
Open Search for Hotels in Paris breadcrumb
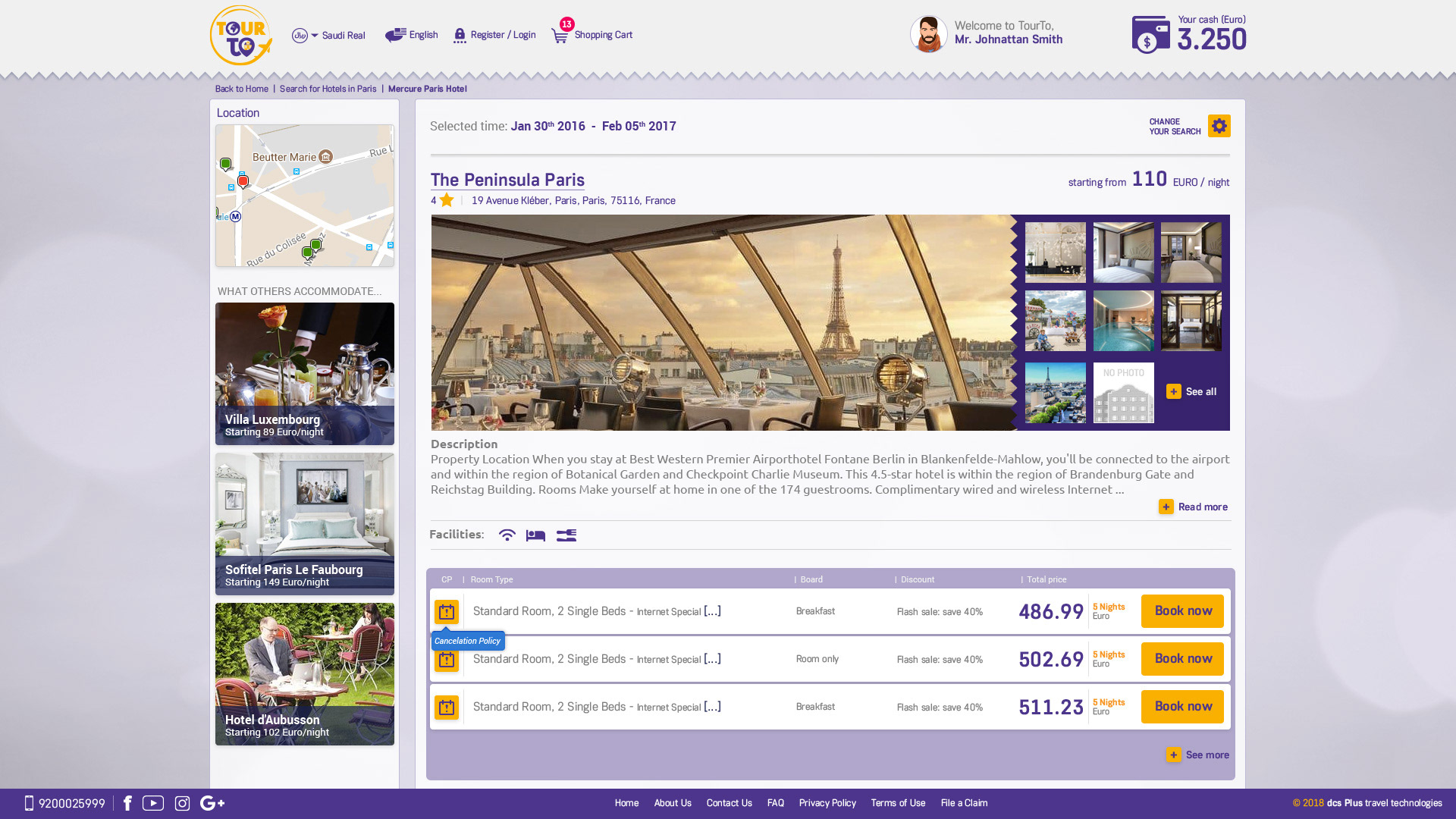(x=328, y=89)
